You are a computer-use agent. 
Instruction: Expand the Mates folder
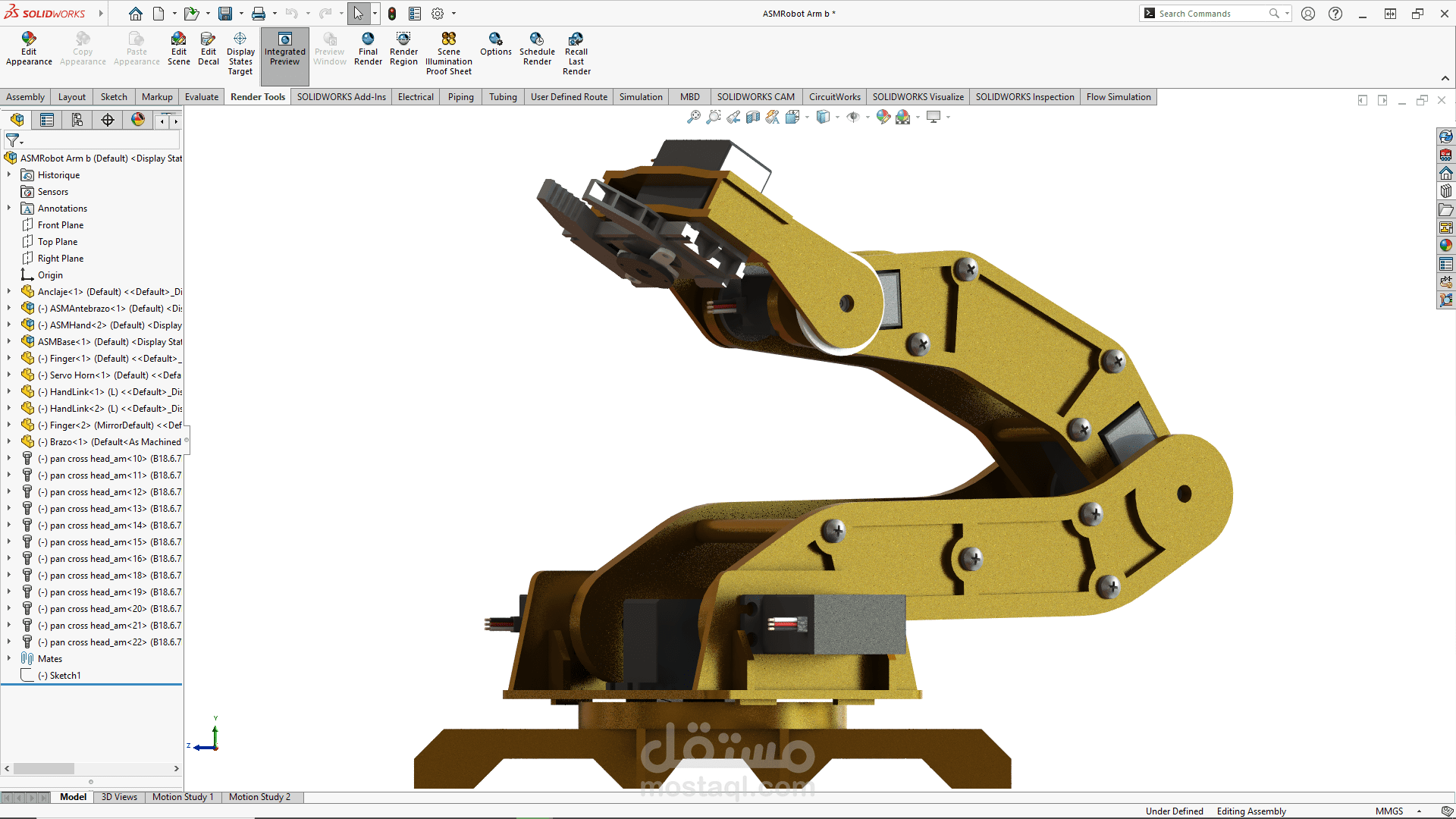pos(9,658)
